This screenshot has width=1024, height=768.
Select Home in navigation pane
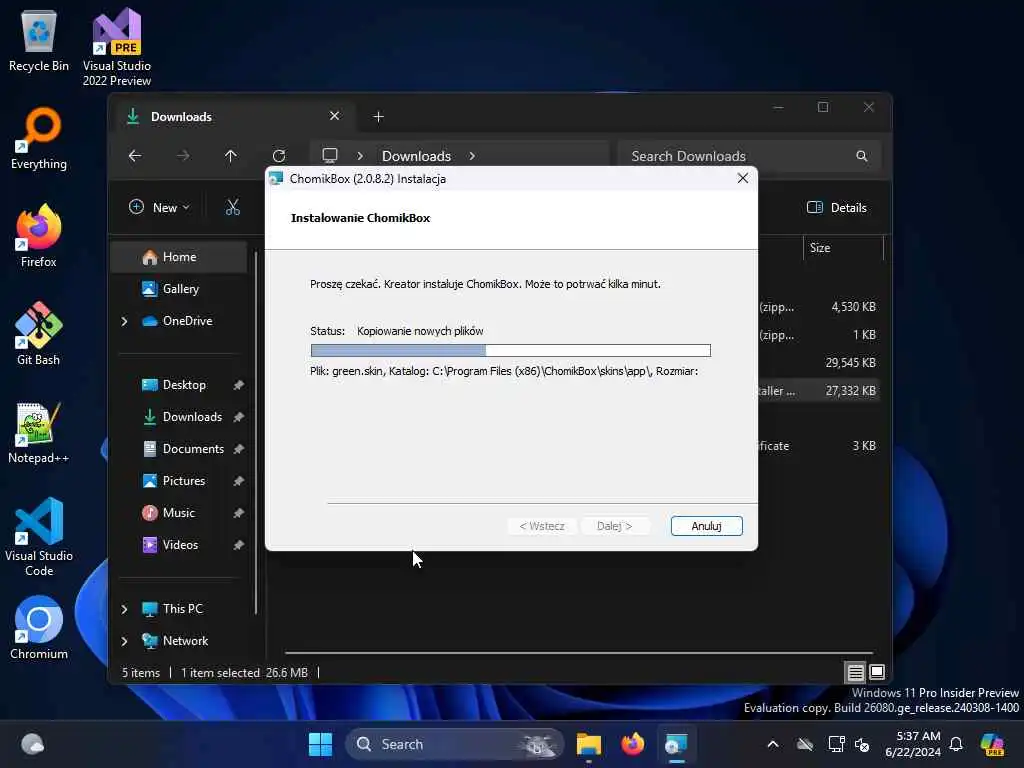(x=179, y=257)
